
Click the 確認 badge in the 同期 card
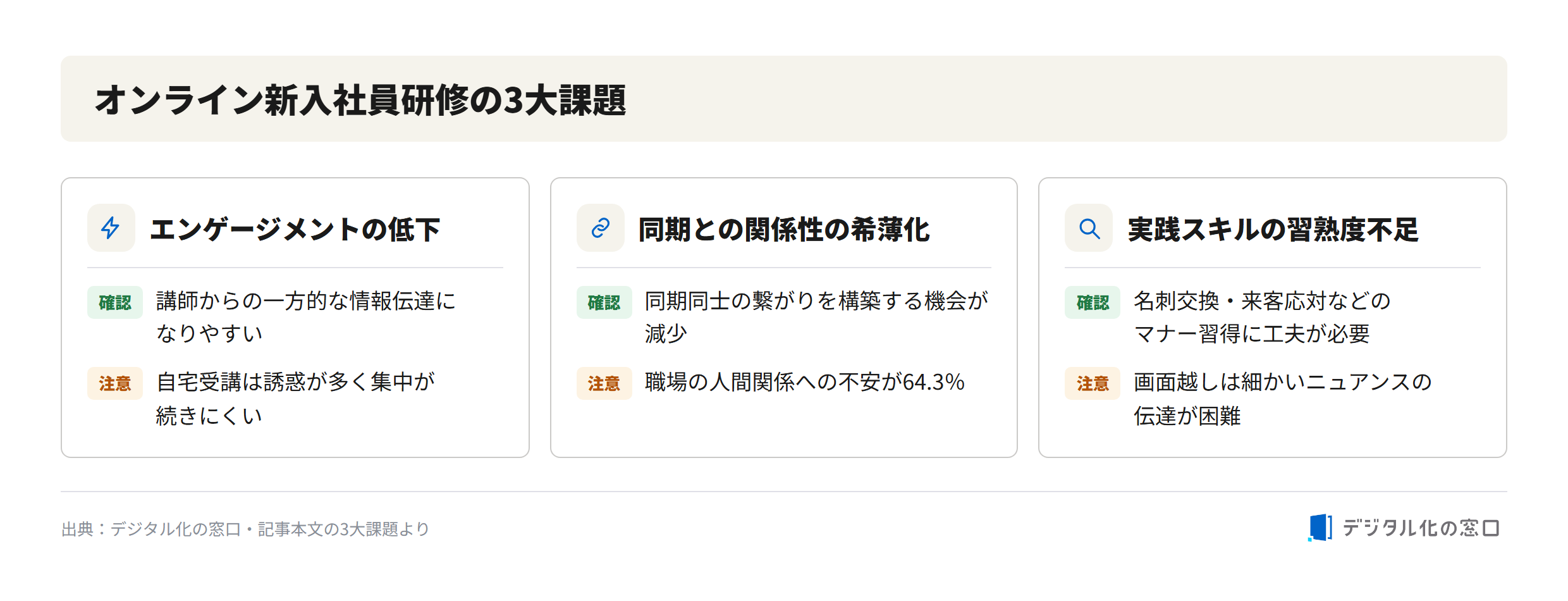tap(604, 302)
